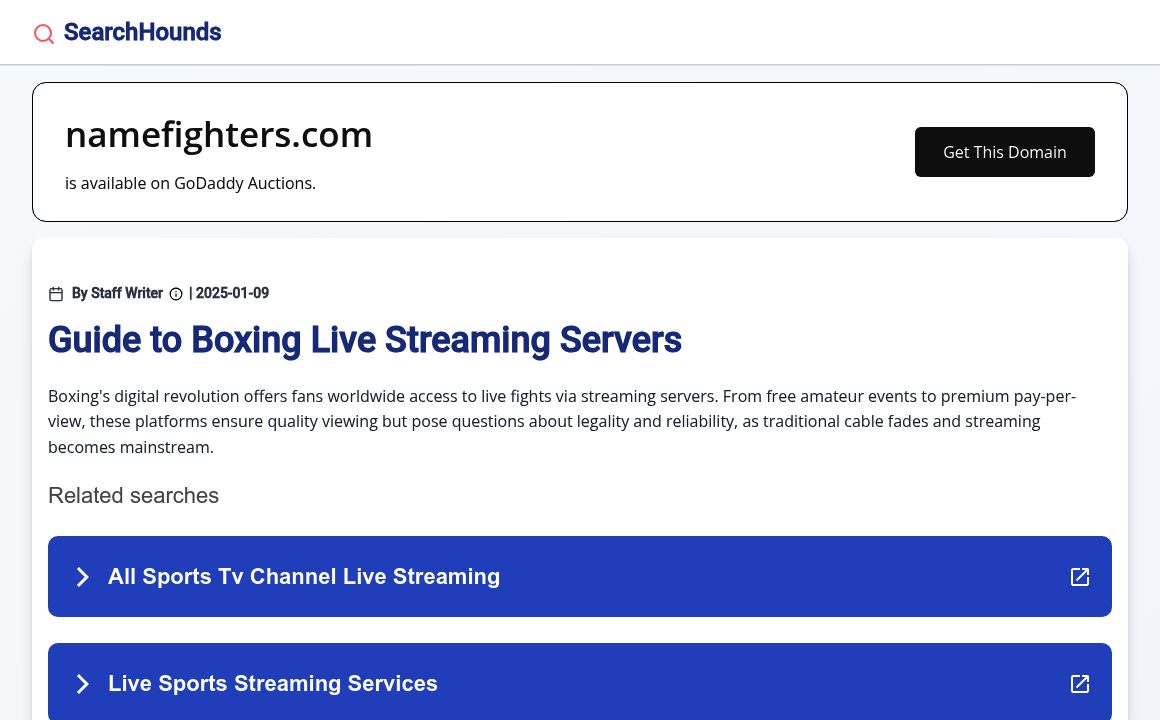Click the namefighters.com domain heading

(218, 135)
